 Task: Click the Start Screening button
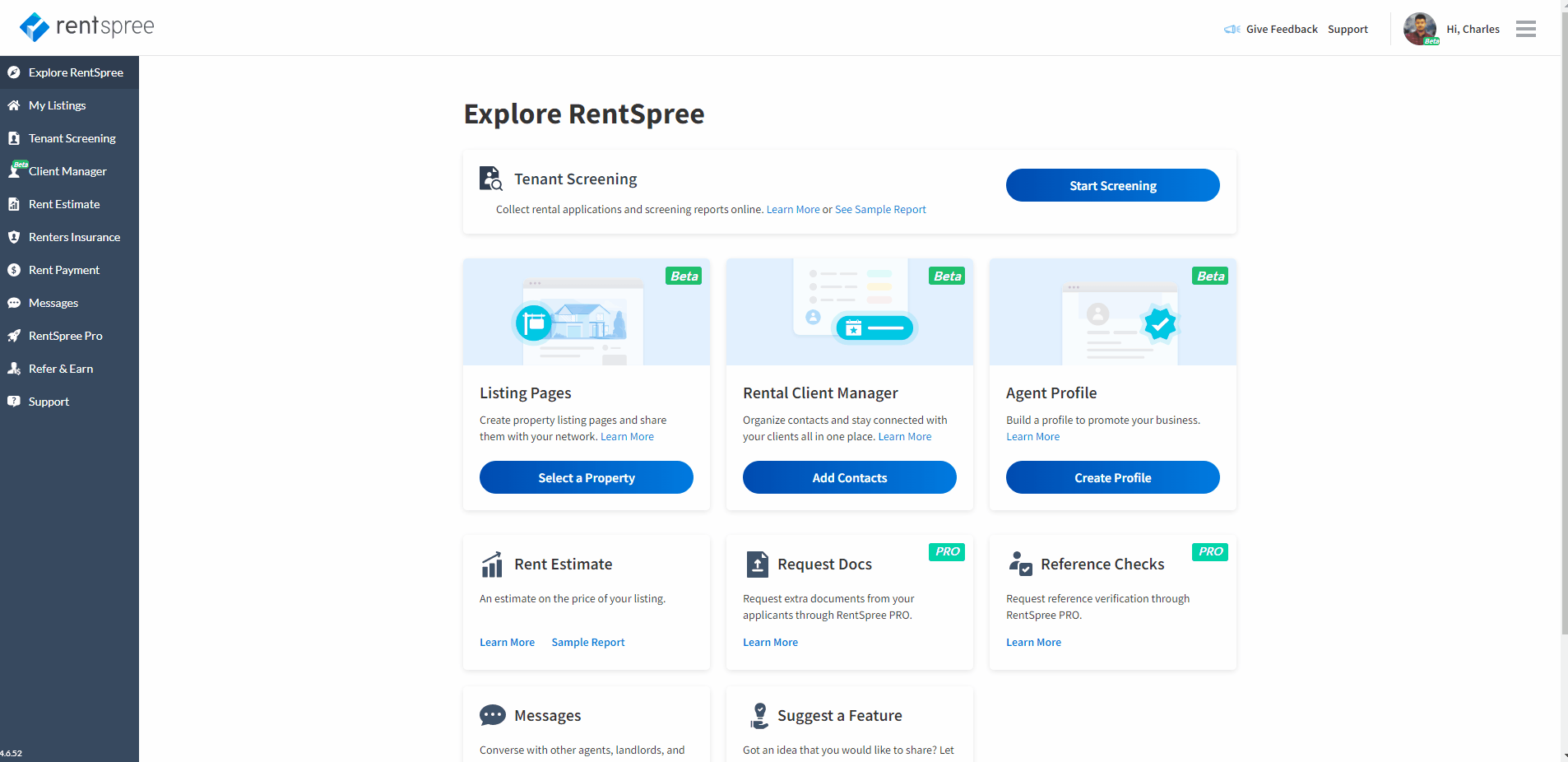(1112, 185)
